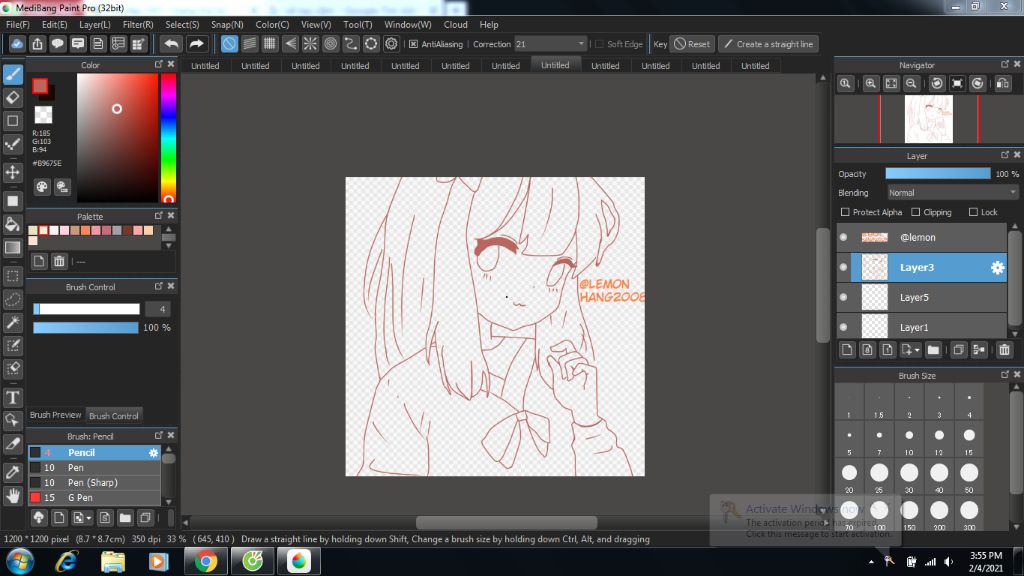The image size is (1024, 576).
Task: Open Google Chrome from the taskbar
Action: [x=205, y=562]
